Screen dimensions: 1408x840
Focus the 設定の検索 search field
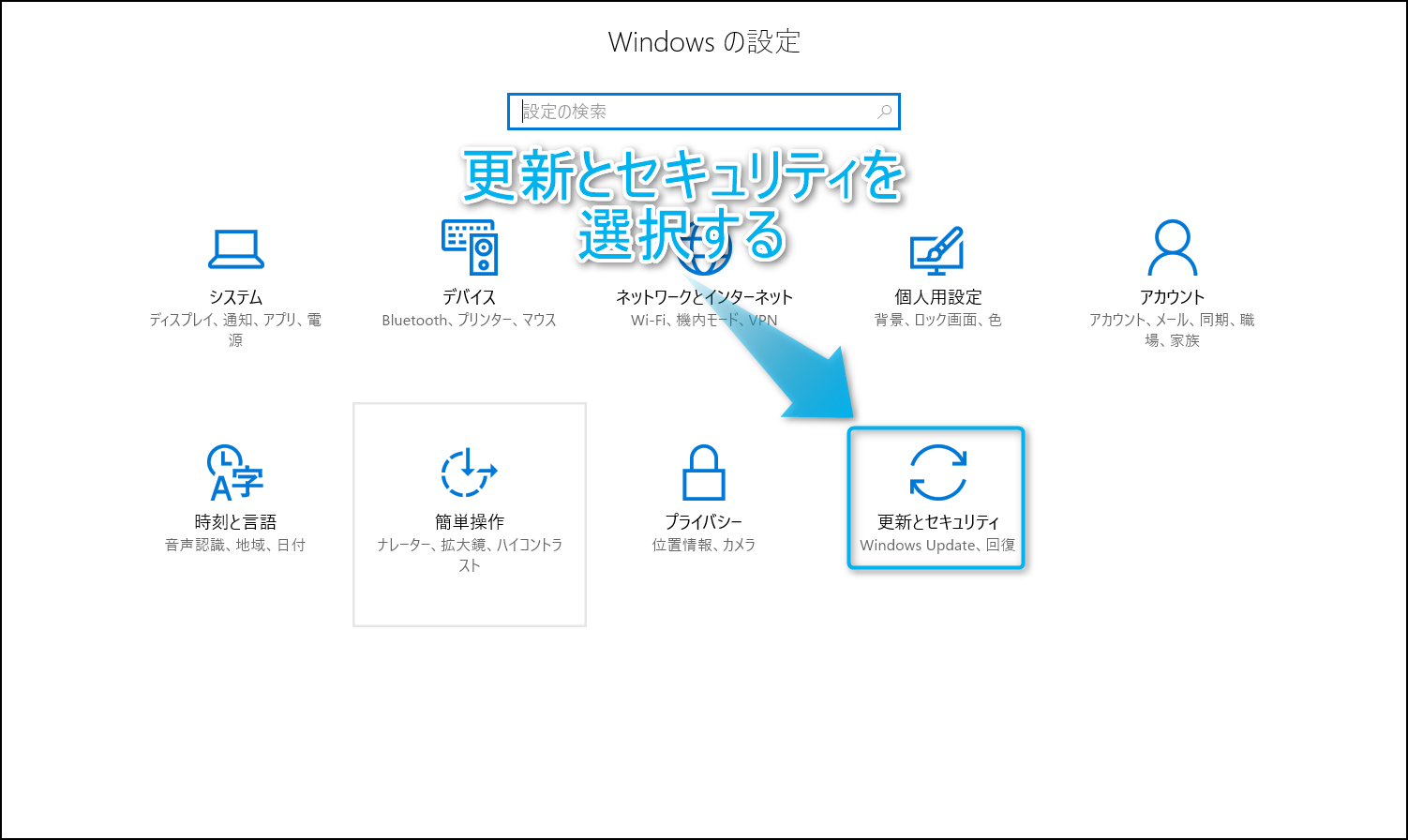pyautogui.click(x=694, y=112)
